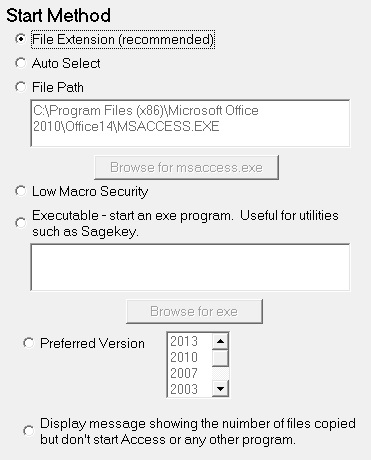Click Browse for msaccess.exe button
Viewport: 371px width, 460px height.
pos(186,167)
